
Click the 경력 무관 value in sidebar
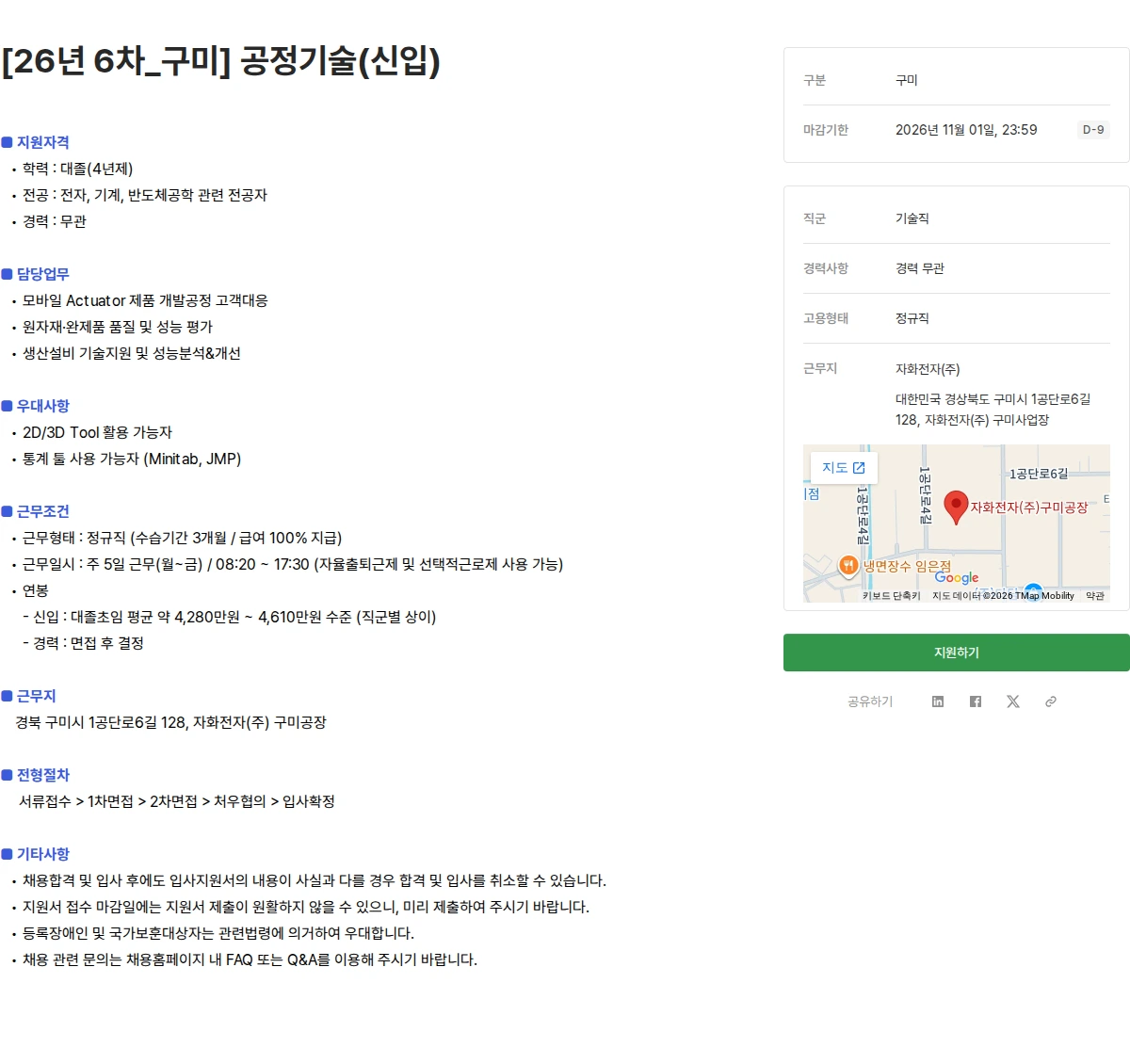pos(920,268)
